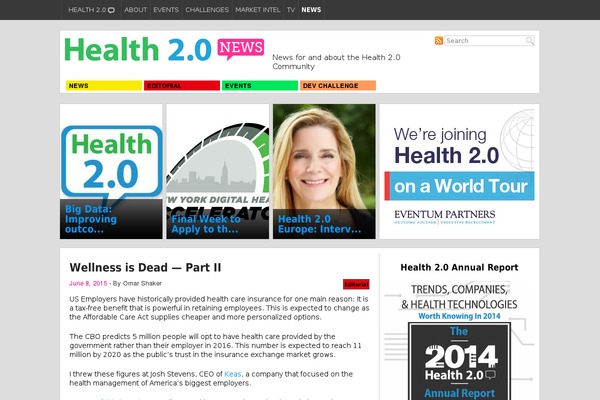Open the MARKET INTEL menu item
Image resolution: width=600 pixels, height=400 pixels.
point(258,10)
